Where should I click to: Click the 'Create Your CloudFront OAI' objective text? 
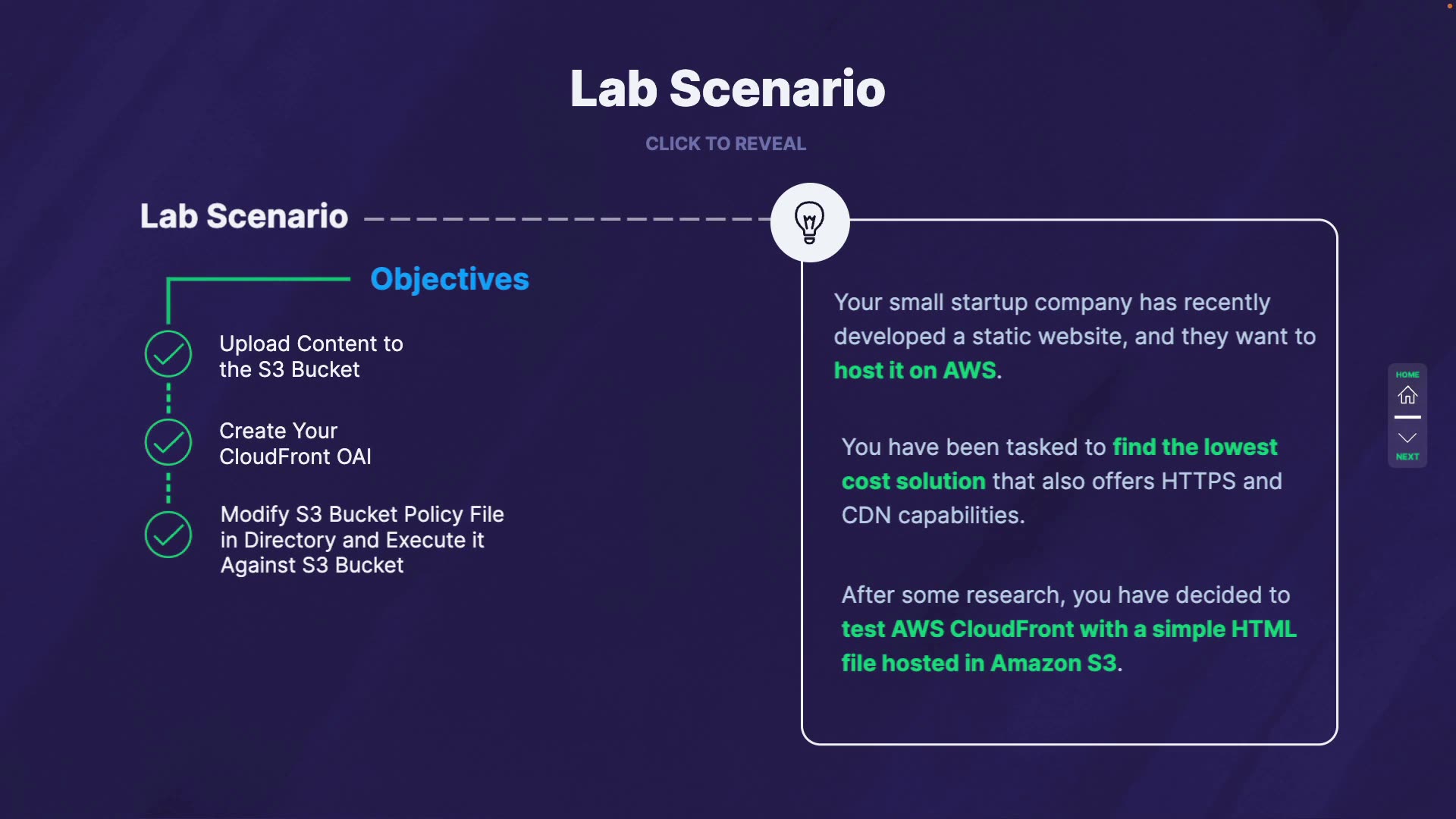(x=295, y=444)
